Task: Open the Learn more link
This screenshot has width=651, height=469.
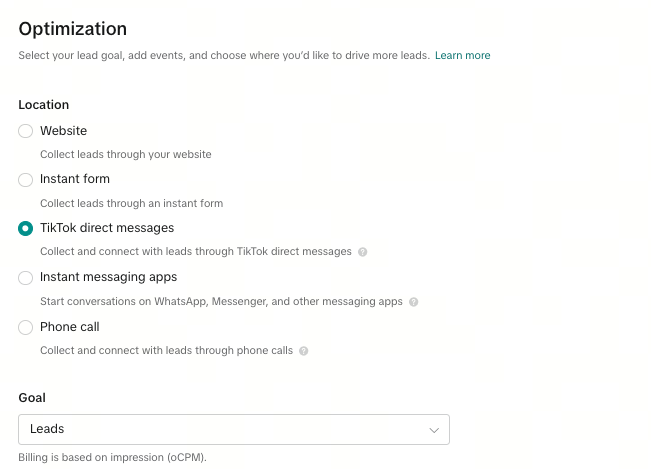Action: tap(463, 55)
